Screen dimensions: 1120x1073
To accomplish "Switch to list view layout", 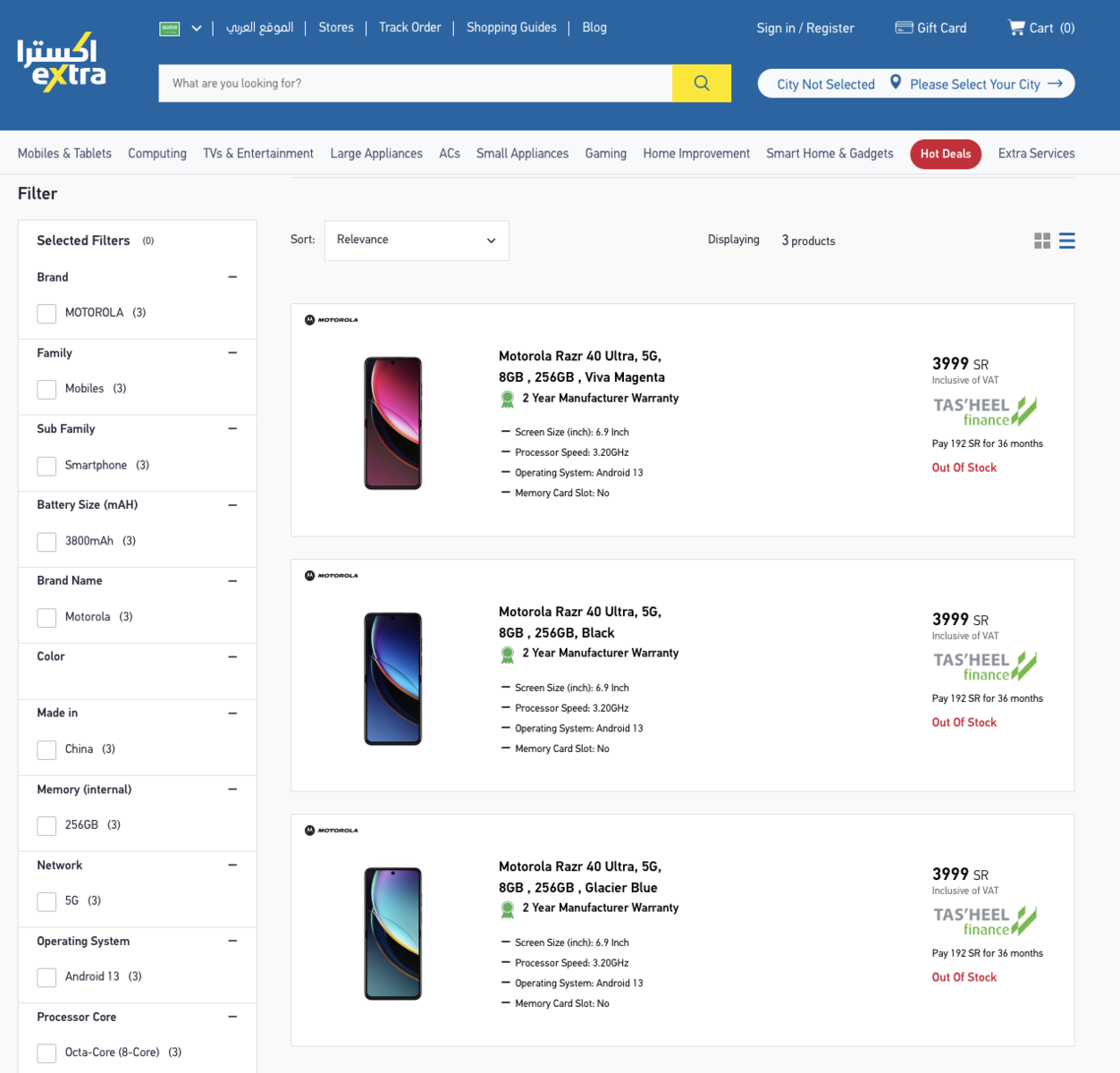I will click(1067, 241).
